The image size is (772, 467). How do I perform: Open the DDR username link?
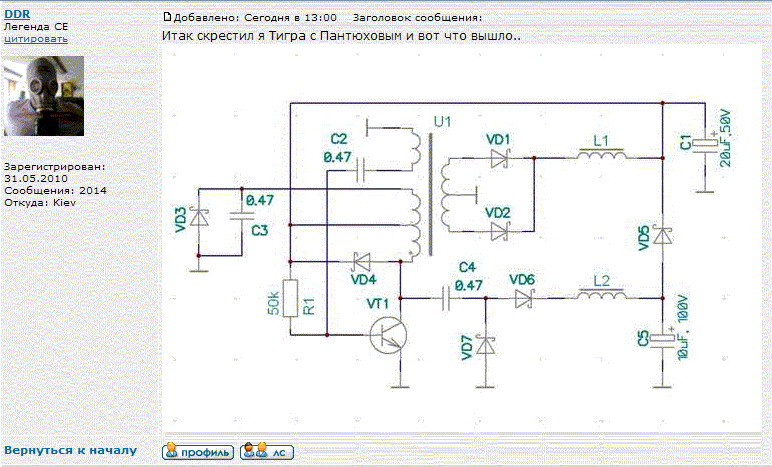tap(17, 14)
